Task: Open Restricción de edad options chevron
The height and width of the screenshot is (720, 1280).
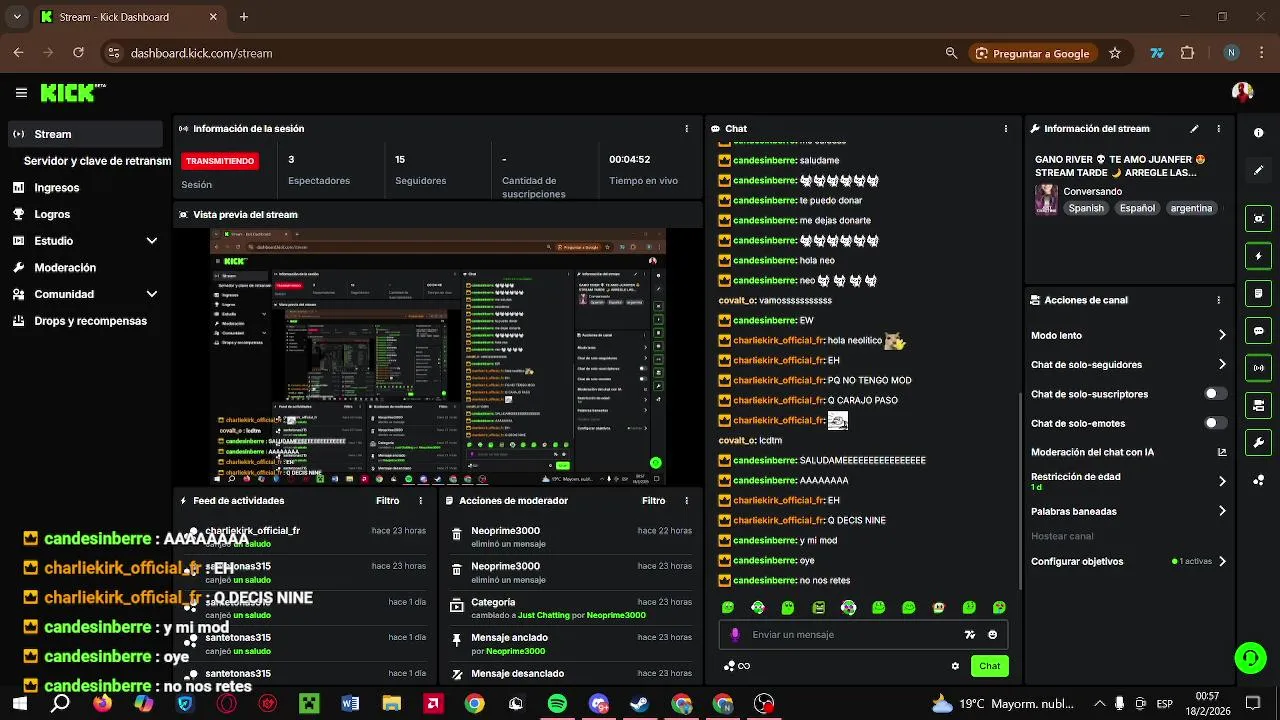Action: (x=1221, y=481)
